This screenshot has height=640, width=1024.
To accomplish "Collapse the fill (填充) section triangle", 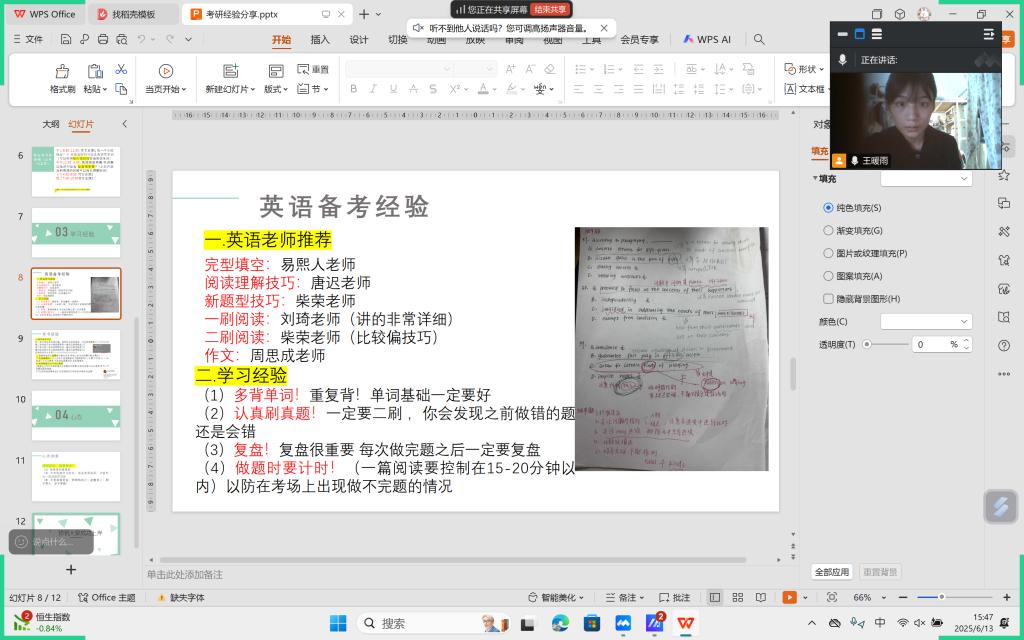I will pos(815,178).
